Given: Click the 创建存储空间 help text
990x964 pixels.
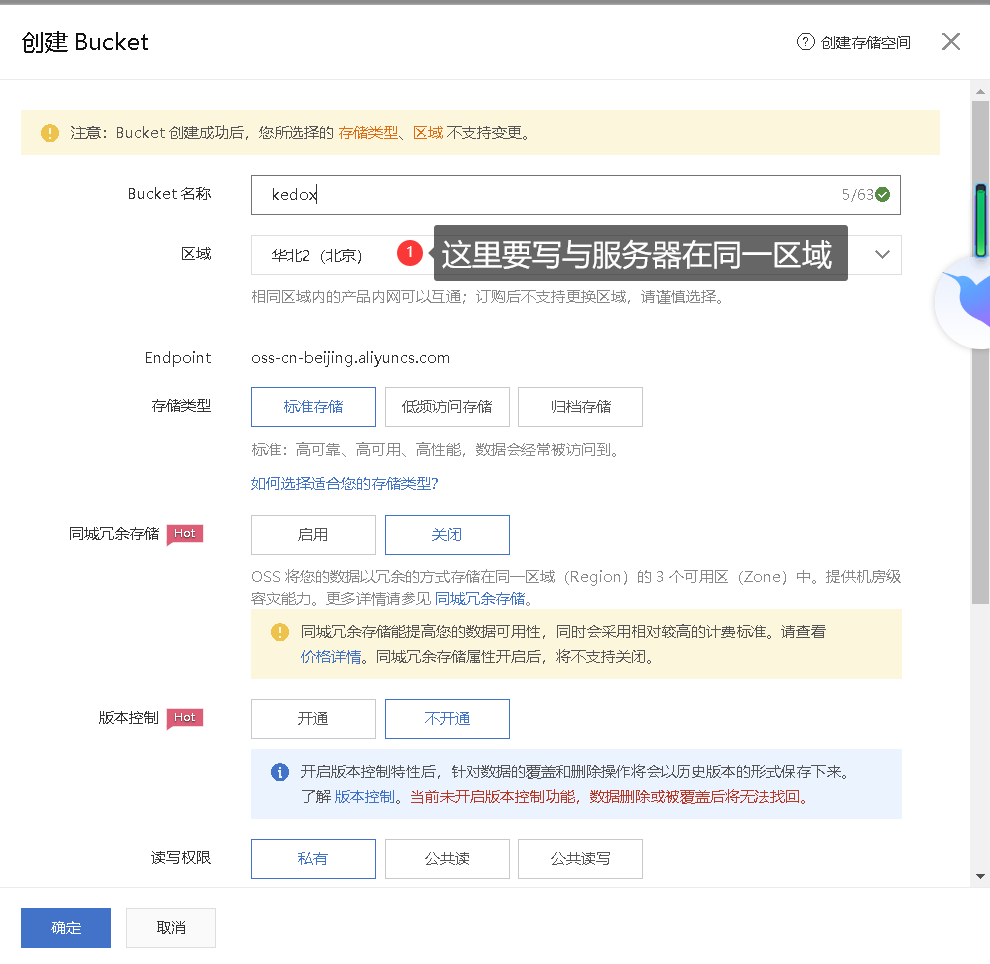Looking at the screenshot, I should coord(866,42).
